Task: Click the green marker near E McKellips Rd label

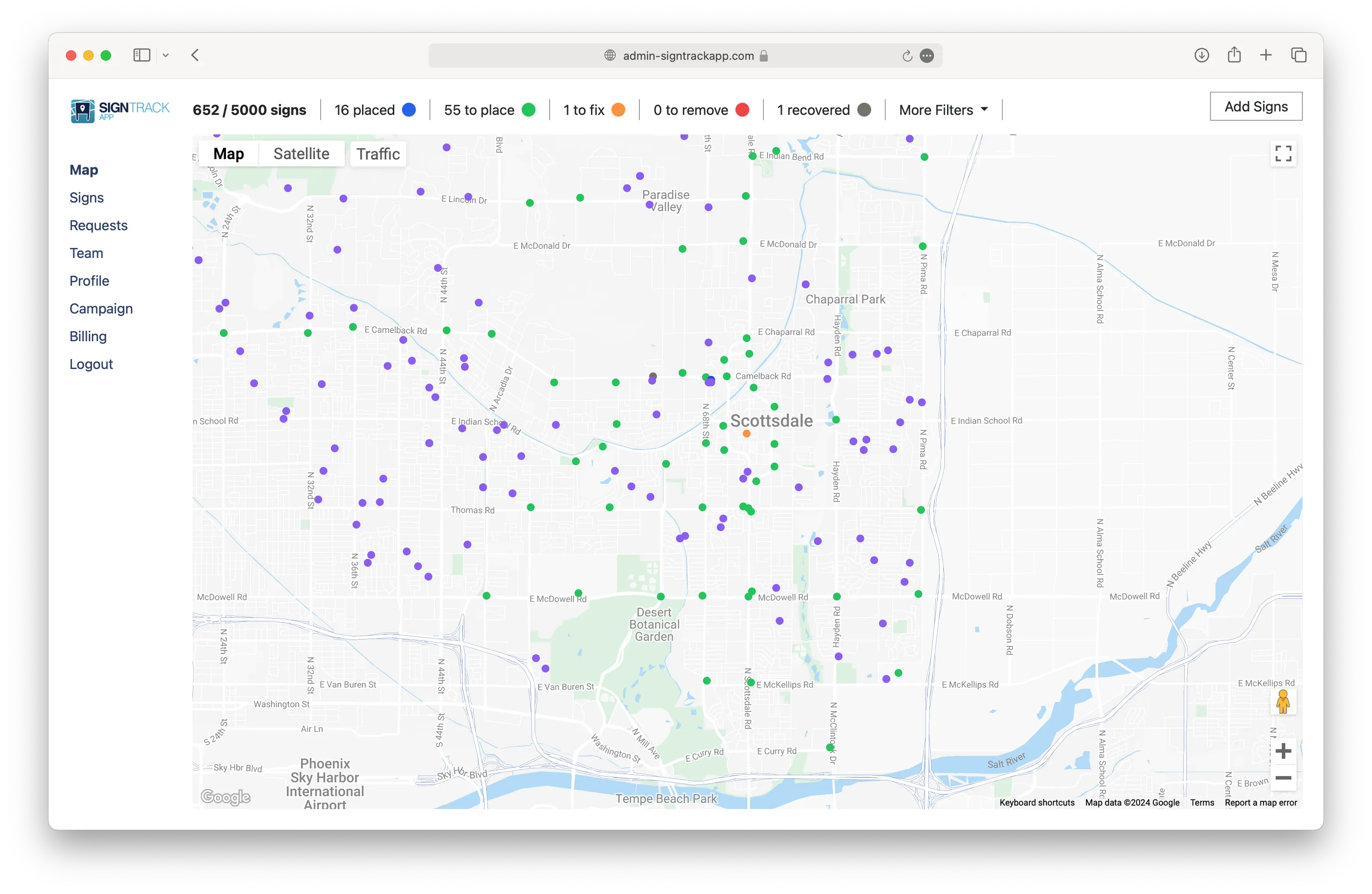Action: coord(751,682)
